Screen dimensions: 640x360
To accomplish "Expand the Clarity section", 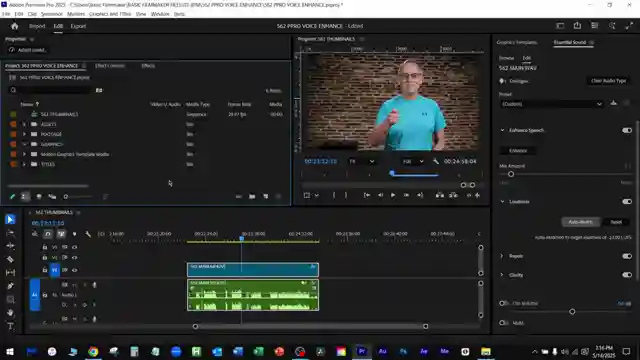I will point(502,275).
